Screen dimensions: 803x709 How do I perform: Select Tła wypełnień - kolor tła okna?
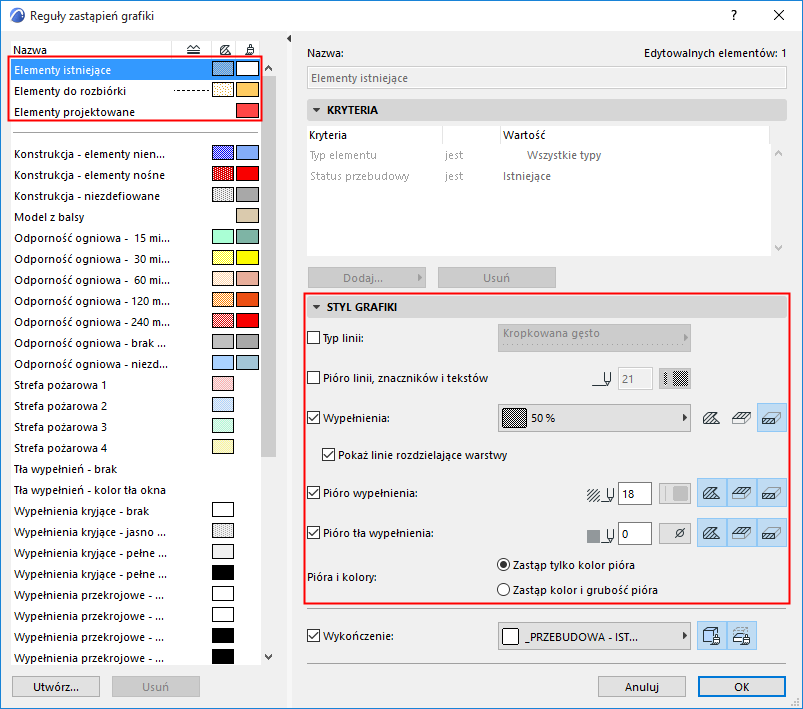tap(136, 490)
